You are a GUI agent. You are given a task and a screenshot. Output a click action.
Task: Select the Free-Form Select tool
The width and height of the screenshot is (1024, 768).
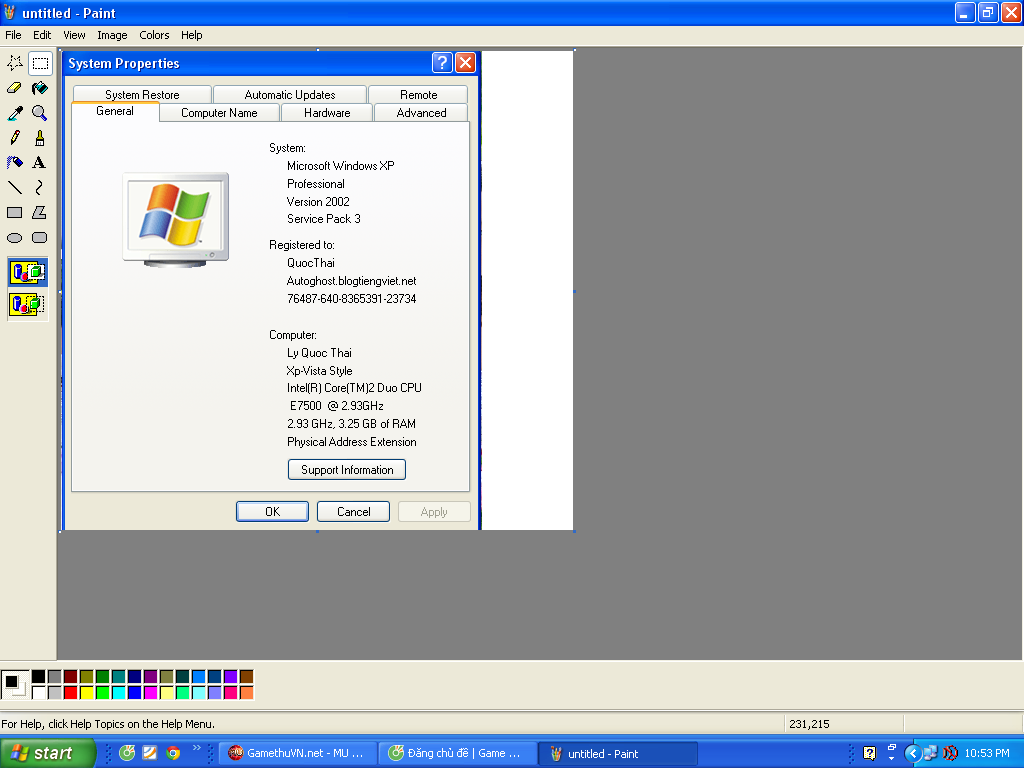coord(15,63)
